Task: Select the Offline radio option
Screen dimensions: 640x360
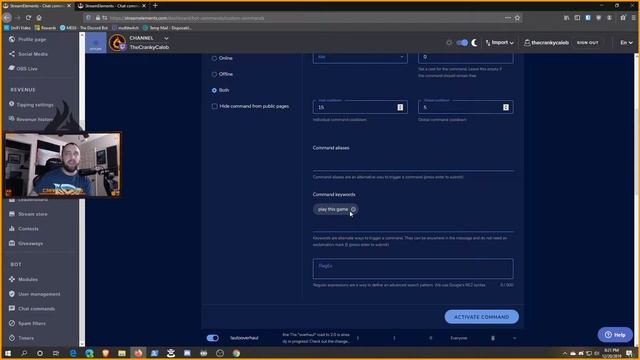Action: [214, 74]
